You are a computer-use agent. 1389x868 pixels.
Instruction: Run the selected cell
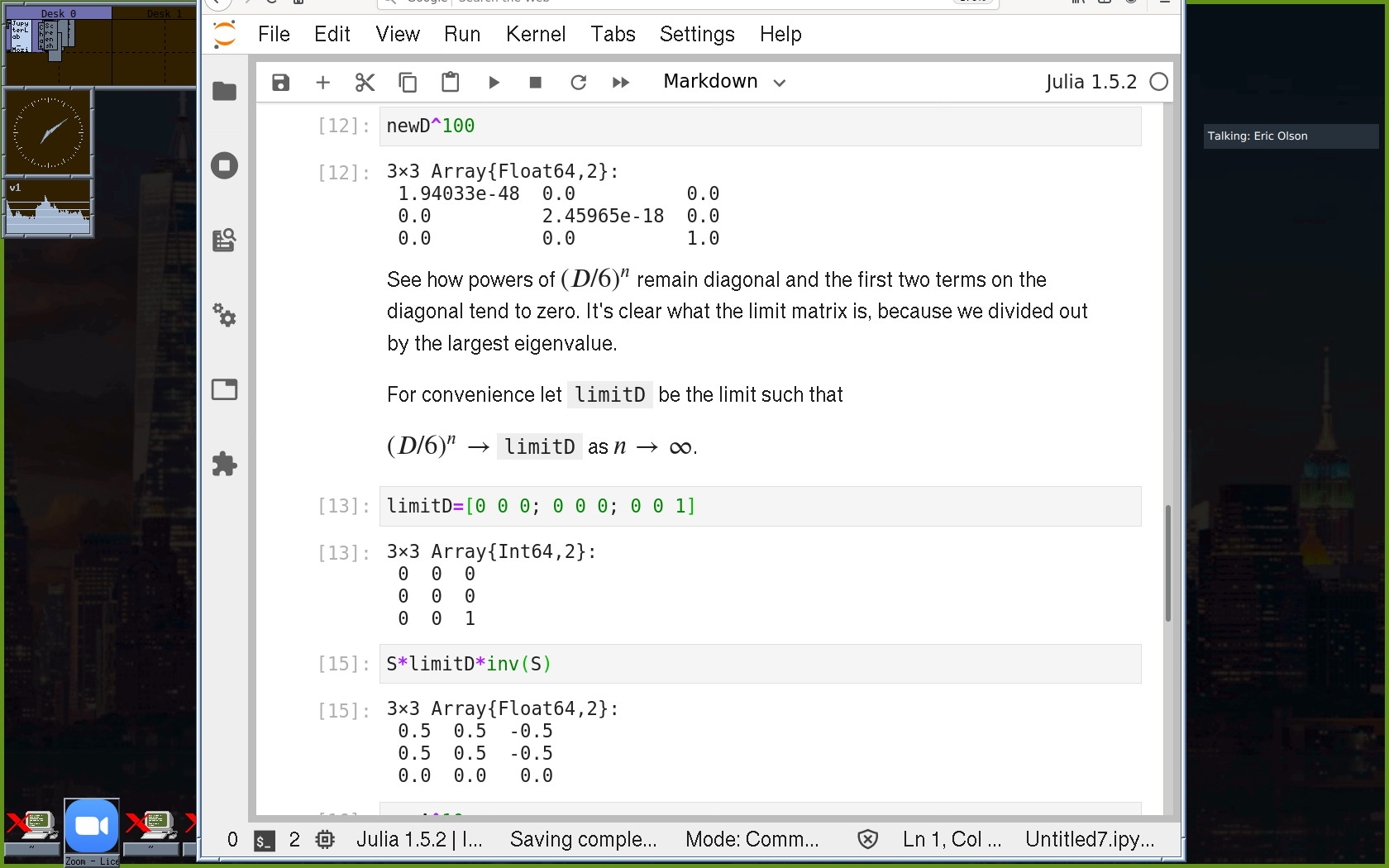pyautogui.click(x=494, y=82)
